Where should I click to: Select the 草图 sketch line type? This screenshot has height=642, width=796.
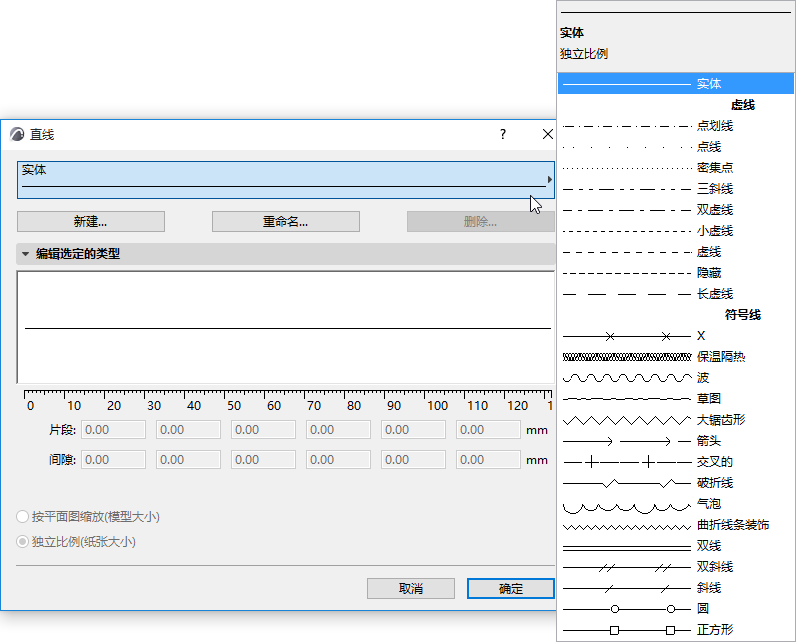coord(676,399)
